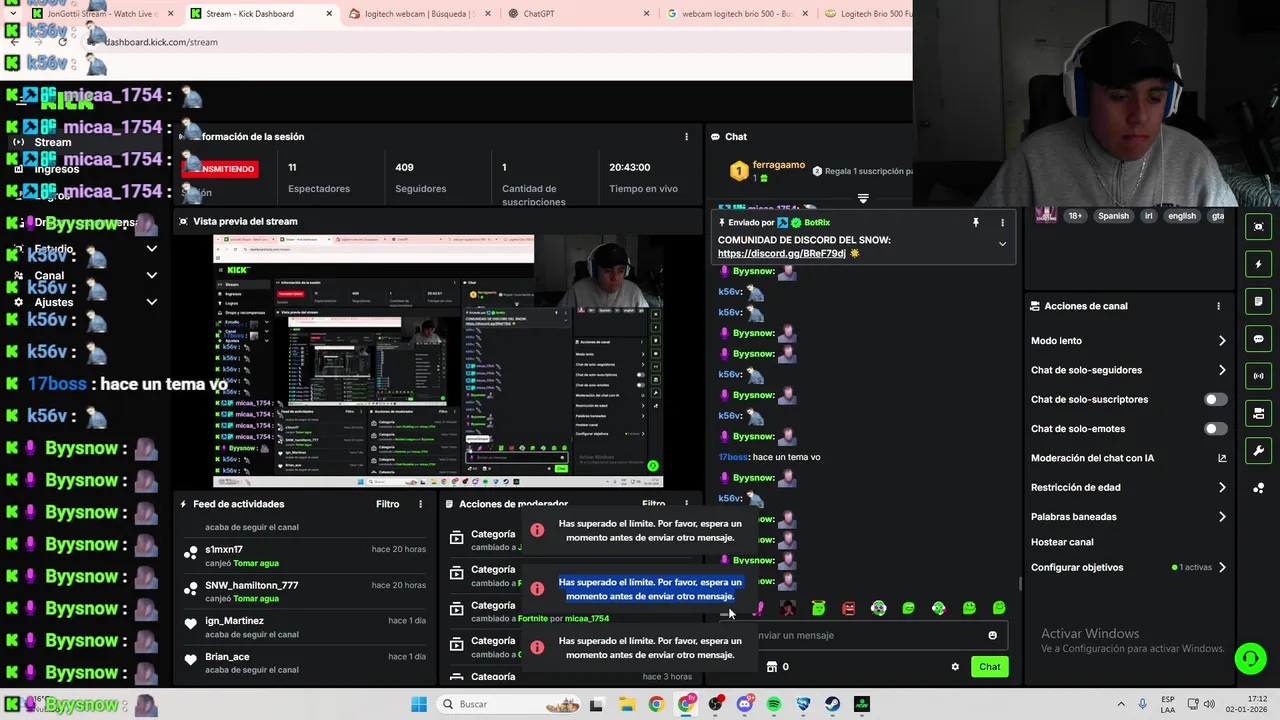
Task: Click the Spanish tag chip
Action: click(x=1113, y=216)
